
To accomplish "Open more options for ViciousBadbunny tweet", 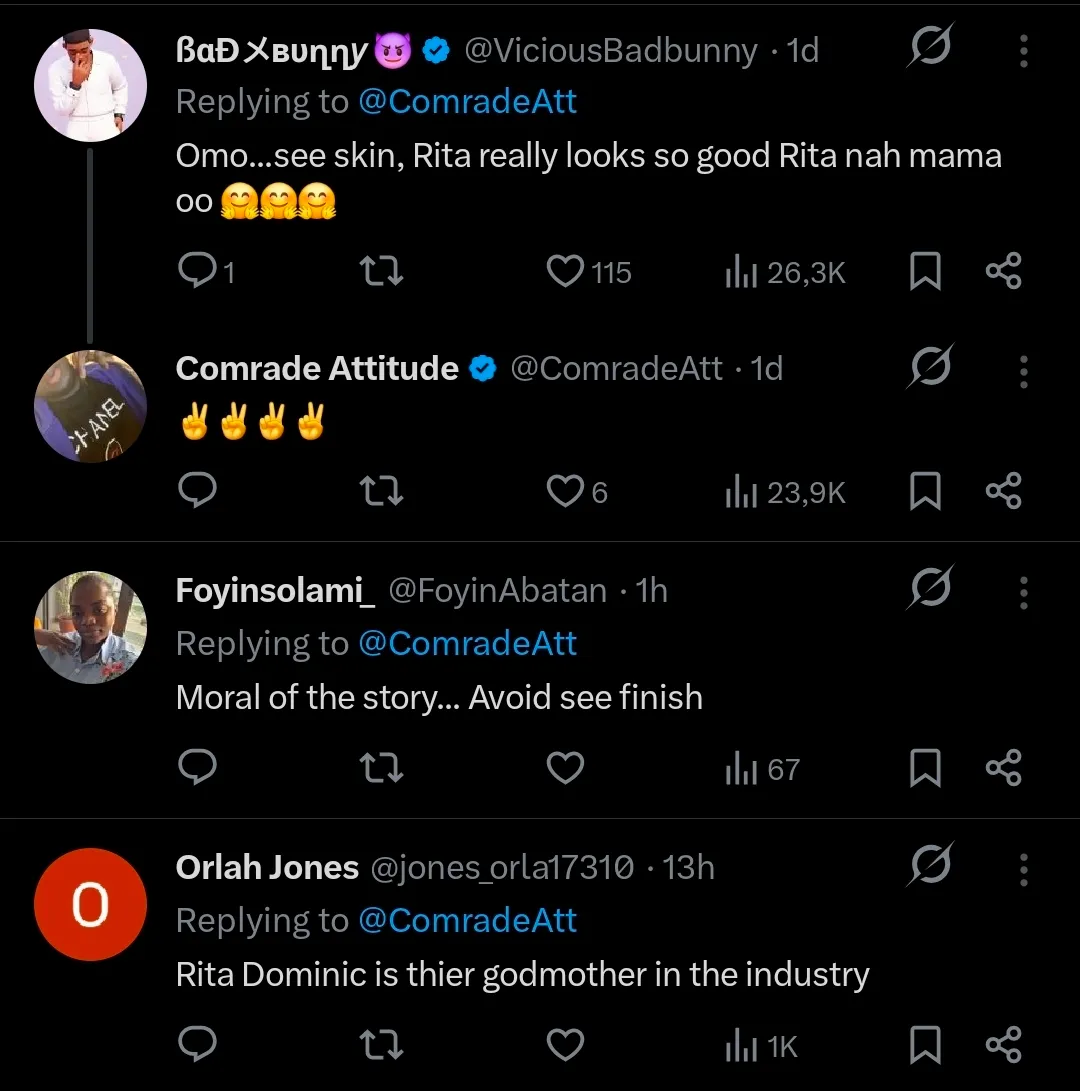I will (x=1023, y=51).
